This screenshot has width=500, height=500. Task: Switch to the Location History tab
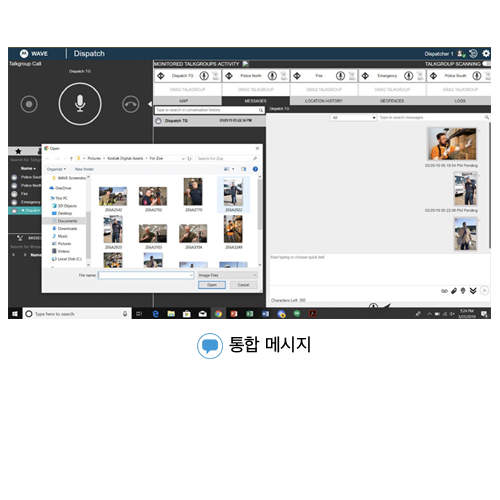[324, 101]
